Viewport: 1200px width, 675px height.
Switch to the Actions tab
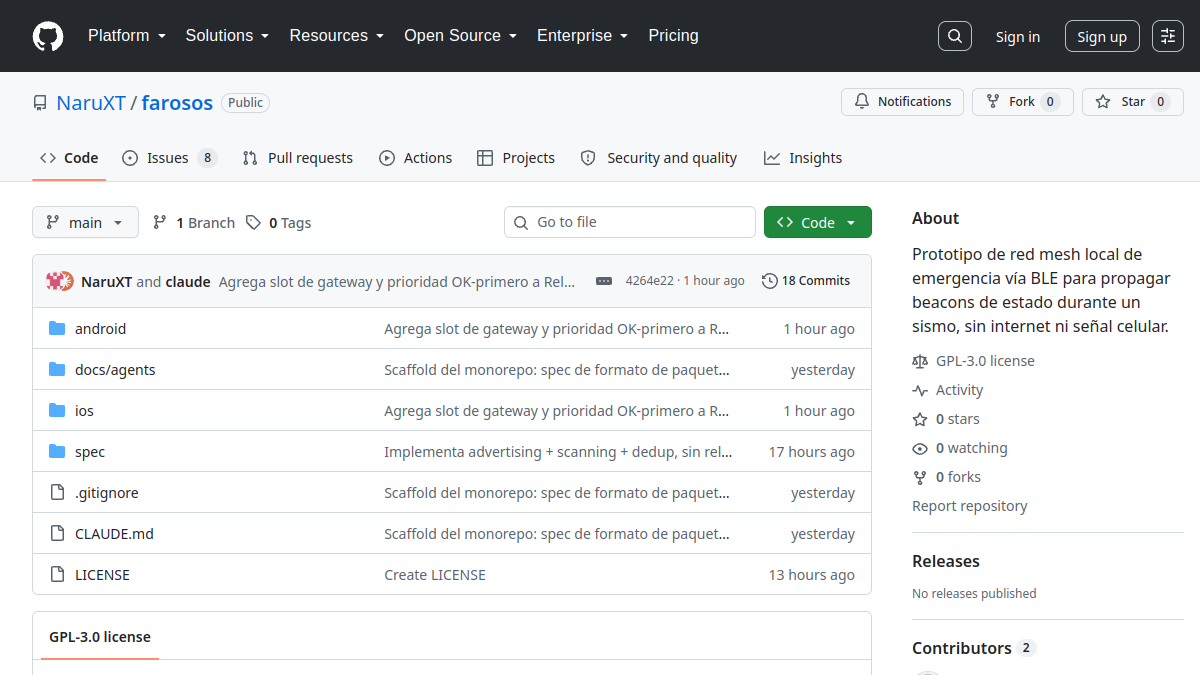pyautogui.click(x=415, y=158)
